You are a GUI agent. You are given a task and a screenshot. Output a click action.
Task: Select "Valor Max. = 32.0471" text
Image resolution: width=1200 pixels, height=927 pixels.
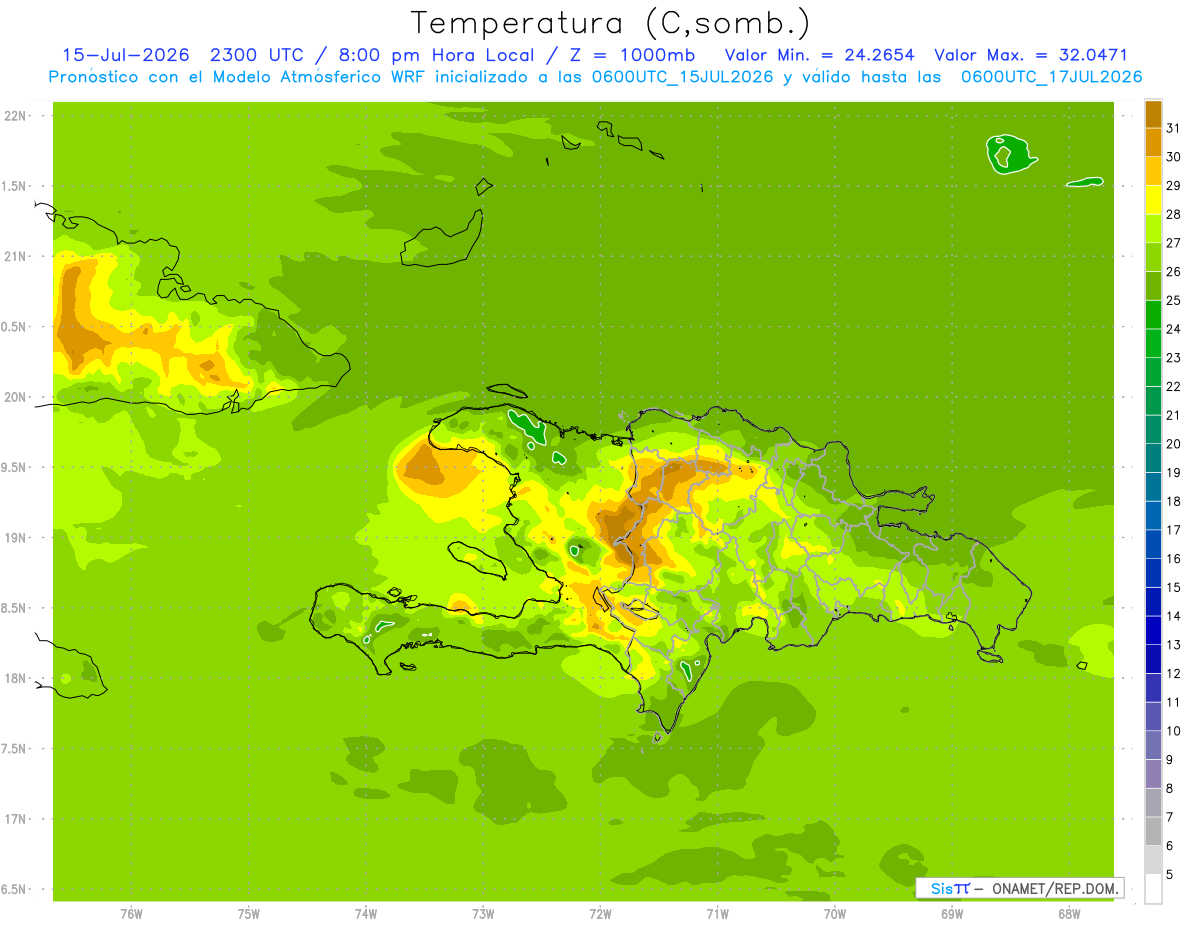tap(1031, 55)
